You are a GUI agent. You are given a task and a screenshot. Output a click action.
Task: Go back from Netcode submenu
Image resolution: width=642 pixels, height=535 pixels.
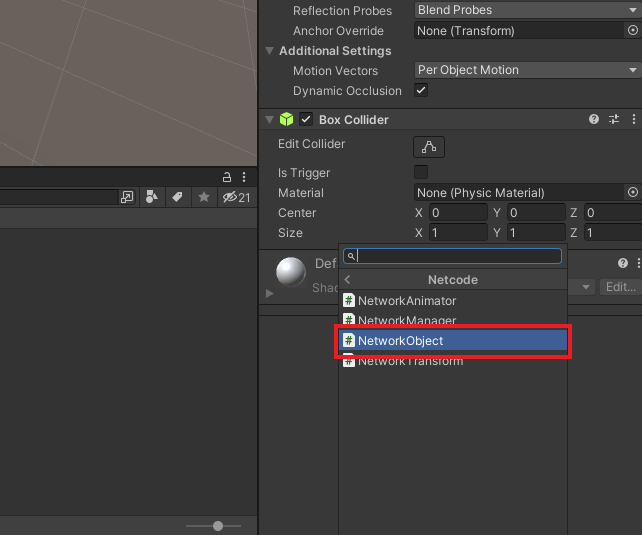click(348, 280)
